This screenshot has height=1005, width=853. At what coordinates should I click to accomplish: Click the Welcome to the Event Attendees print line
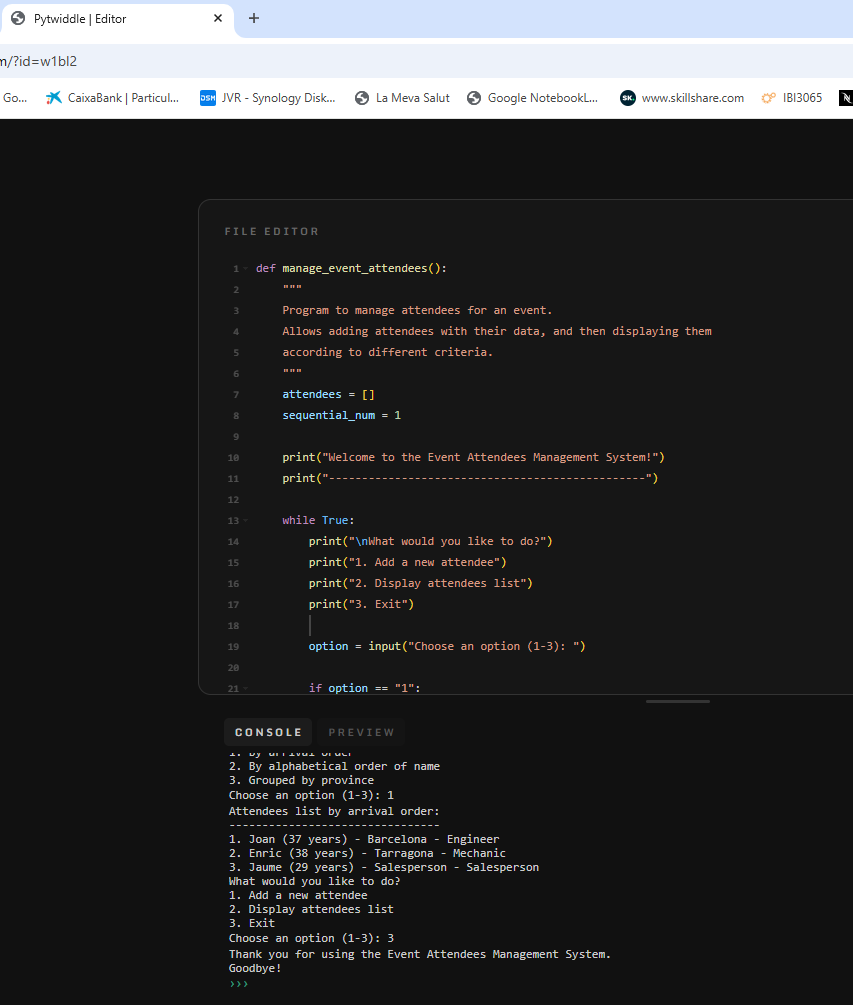473,457
